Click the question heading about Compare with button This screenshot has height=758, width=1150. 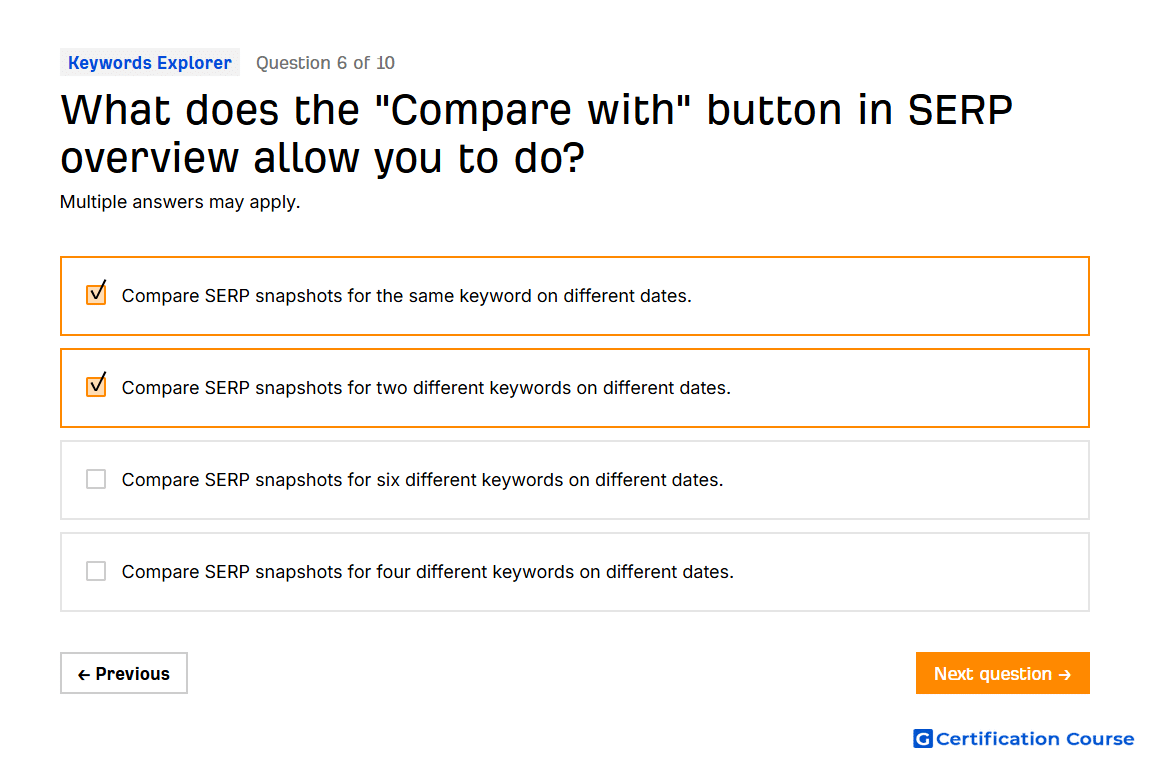(x=536, y=133)
